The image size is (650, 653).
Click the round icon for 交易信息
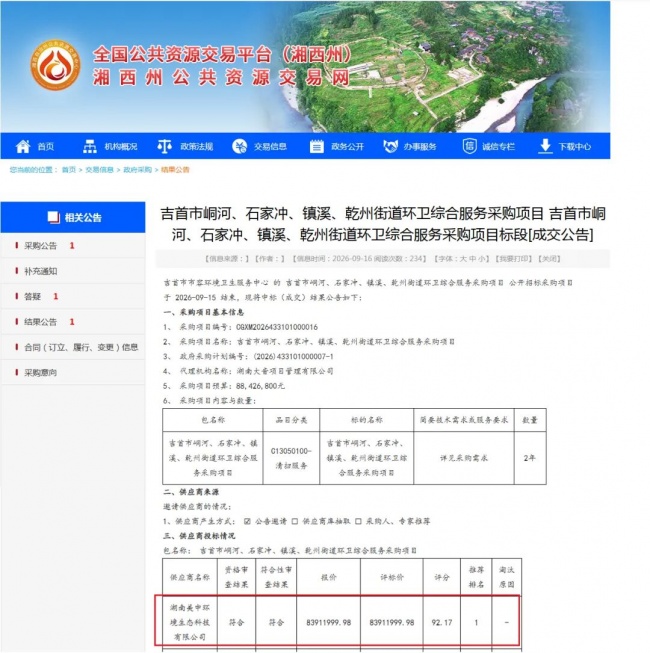pos(239,146)
